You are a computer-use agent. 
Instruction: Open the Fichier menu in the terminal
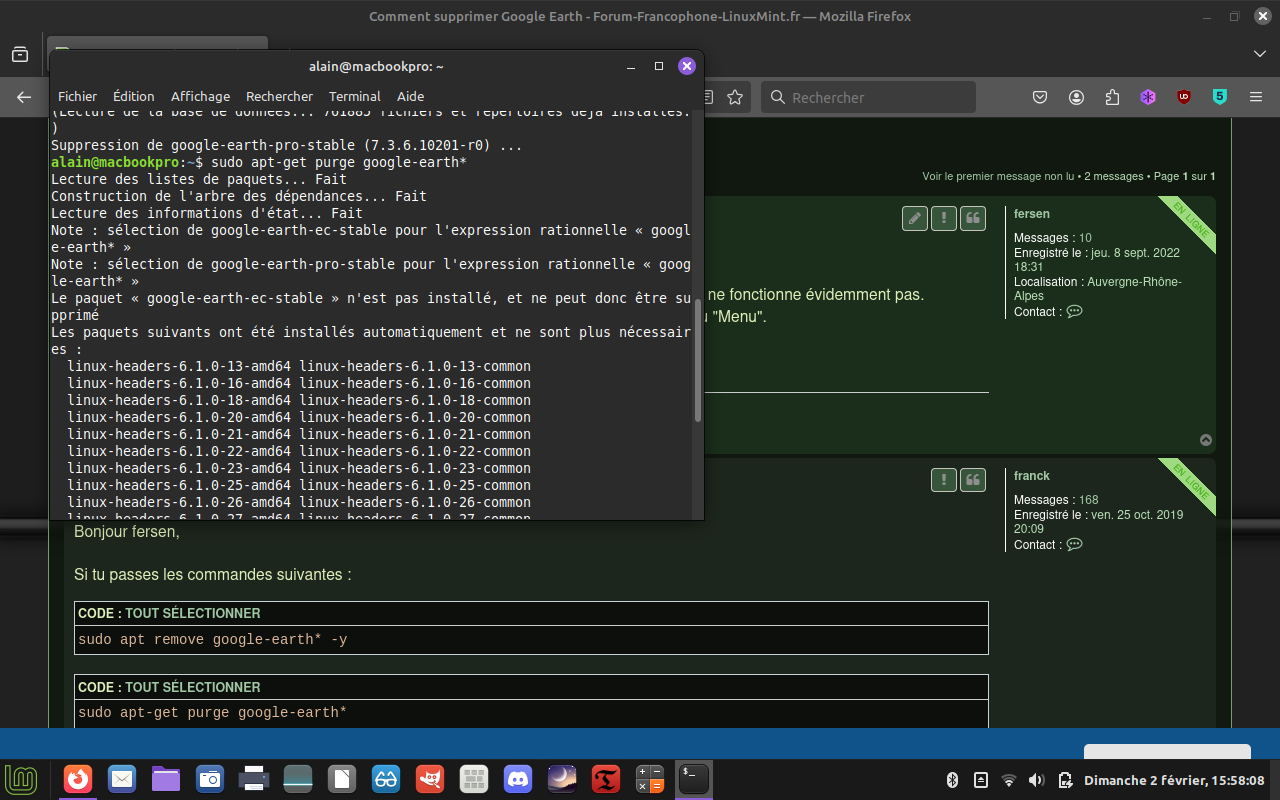(77, 97)
